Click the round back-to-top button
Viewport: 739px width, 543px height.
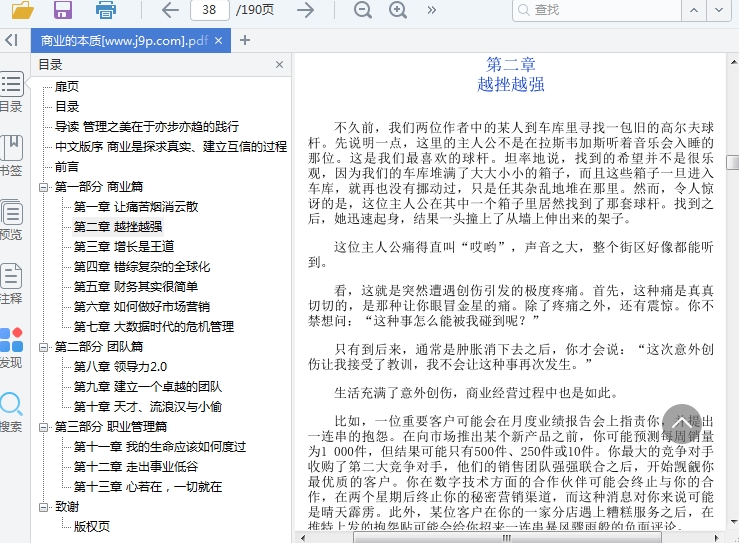point(682,423)
